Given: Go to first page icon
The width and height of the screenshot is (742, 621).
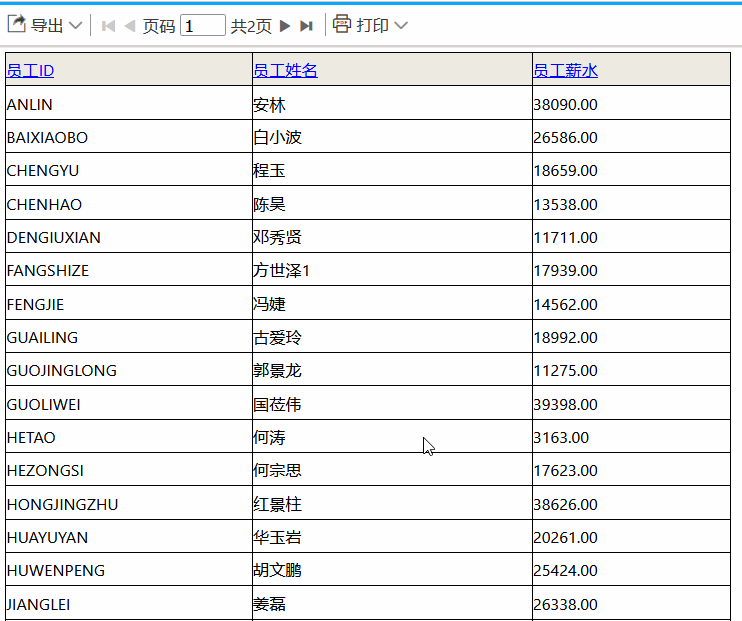Looking at the screenshot, I should [x=108, y=26].
